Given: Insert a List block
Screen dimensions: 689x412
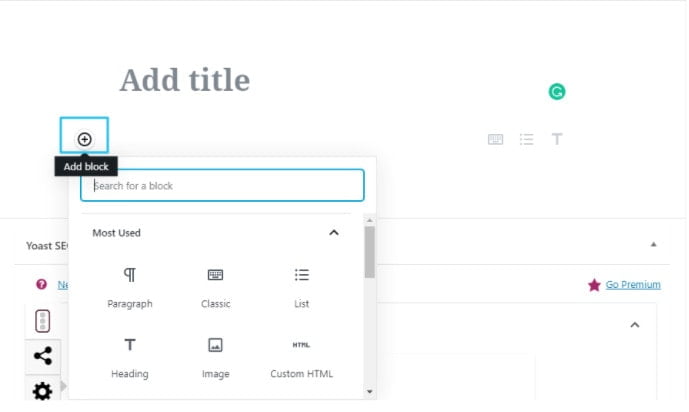Looking at the screenshot, I should tap(301, 288).
